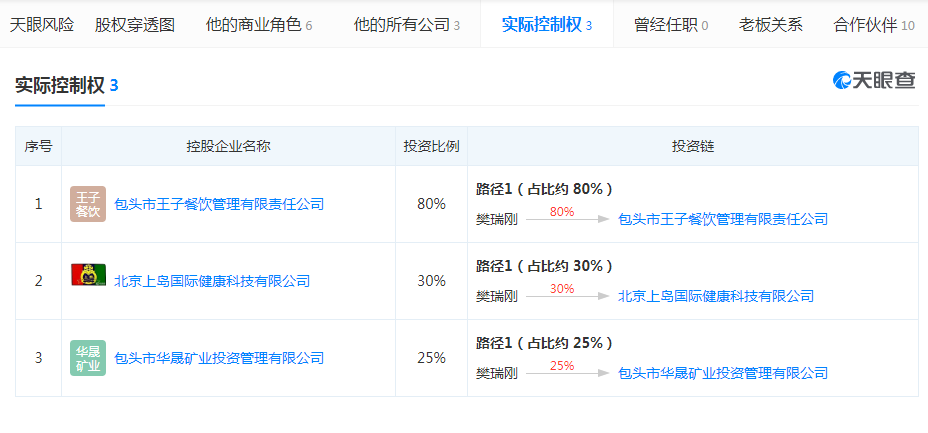Click the 80% investment ratio cell
The height and width of the screenshot is (433, 928).
[431, 204]
